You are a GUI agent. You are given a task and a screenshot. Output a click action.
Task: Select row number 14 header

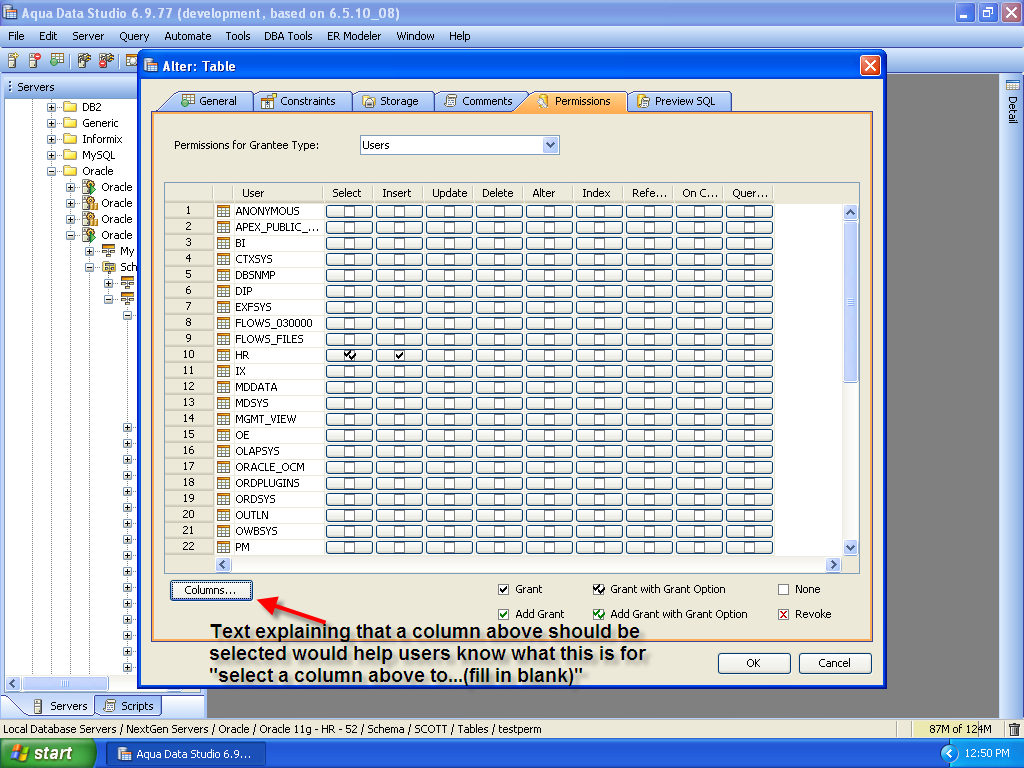(189, 419)
